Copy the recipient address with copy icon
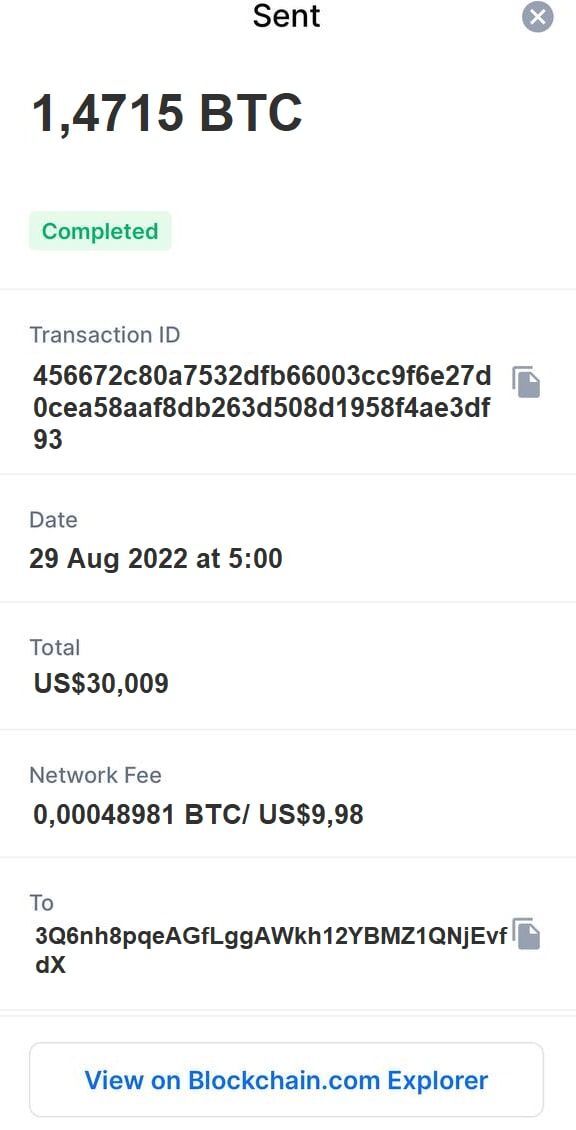Screen dimensions: 576x1130 pos(526,934)
